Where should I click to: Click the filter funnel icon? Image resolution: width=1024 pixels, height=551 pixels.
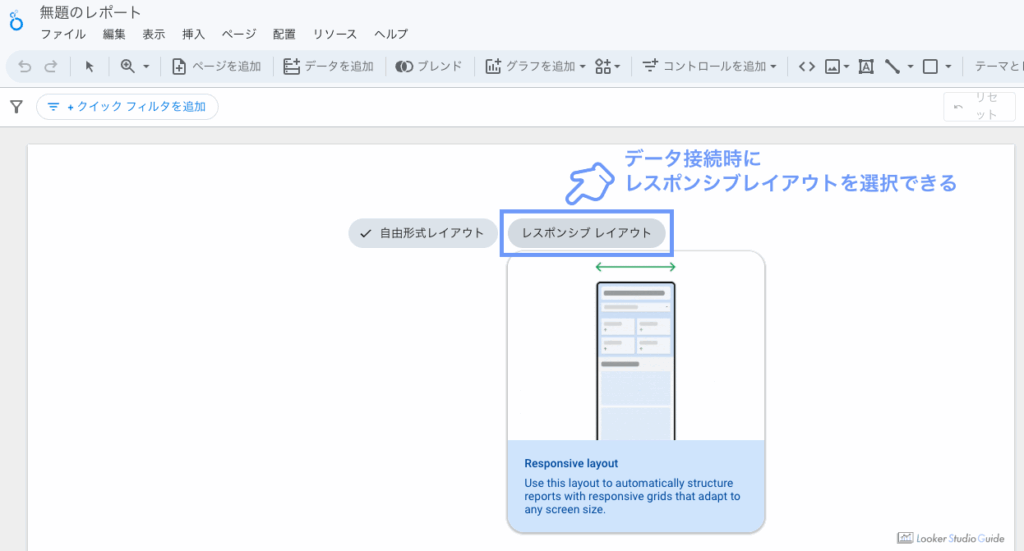click(16, 106)
